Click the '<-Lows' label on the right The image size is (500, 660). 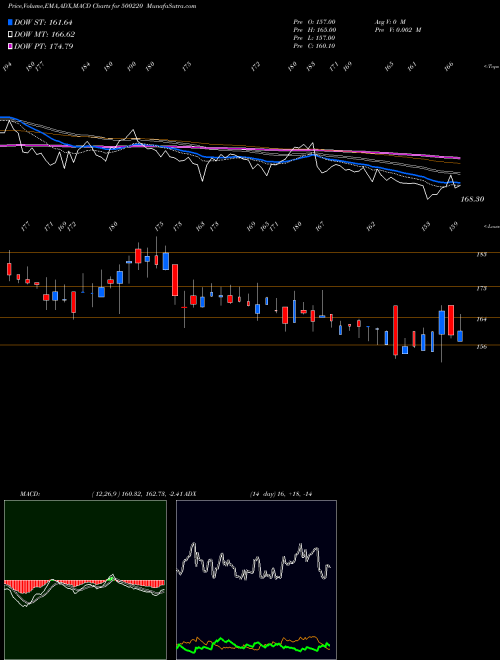(491, 226)
